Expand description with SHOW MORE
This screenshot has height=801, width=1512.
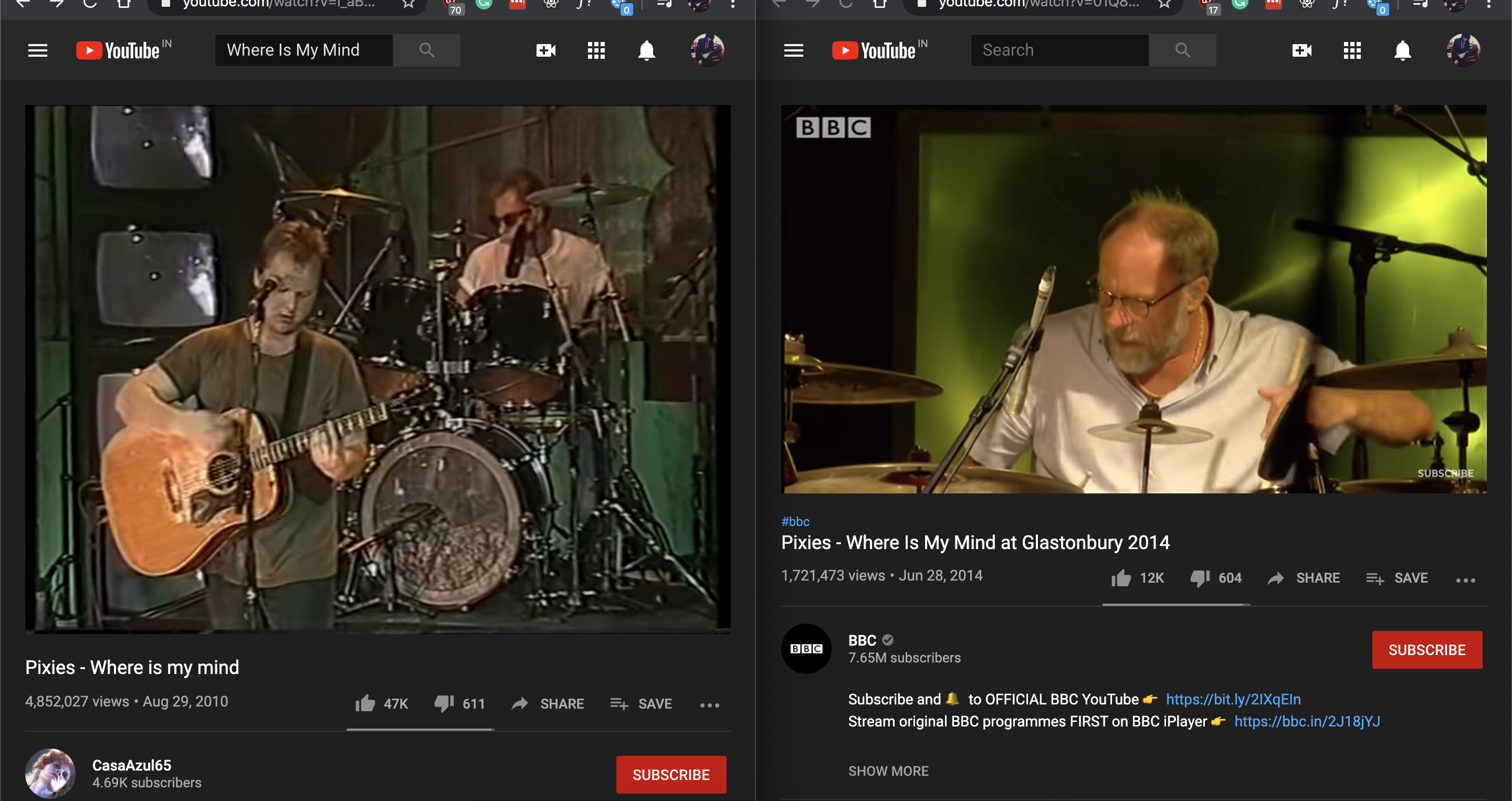coord(888,771)
